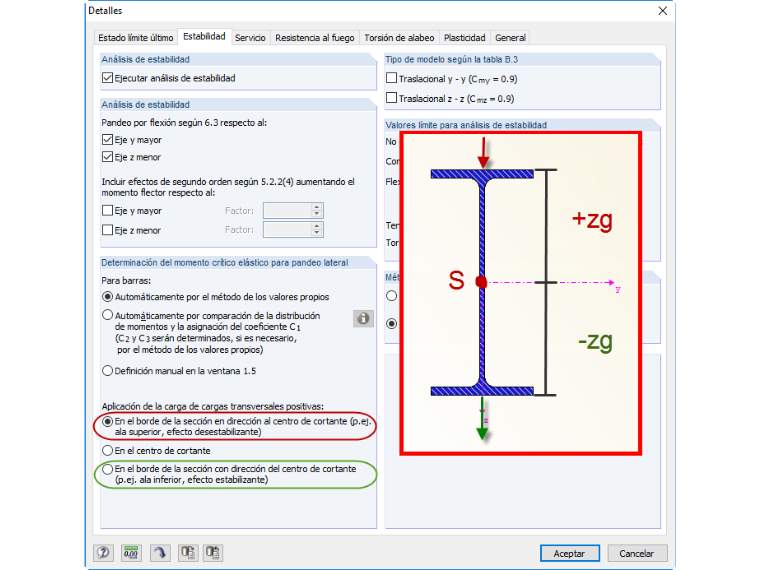Click the Aceptar button
Image resolution: width=760 pixels, height=570 pixels.
[x=570, y=553]
